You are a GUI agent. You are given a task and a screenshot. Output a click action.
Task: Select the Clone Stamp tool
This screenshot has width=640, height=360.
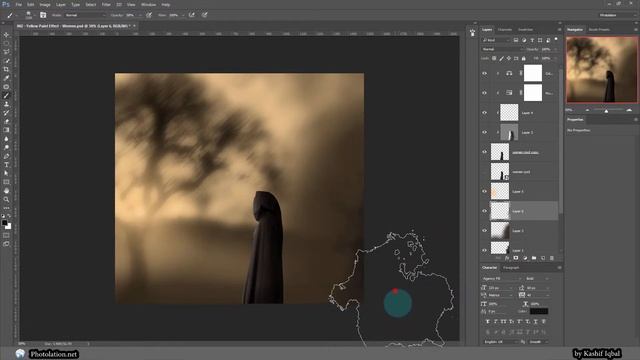point(6,104)
